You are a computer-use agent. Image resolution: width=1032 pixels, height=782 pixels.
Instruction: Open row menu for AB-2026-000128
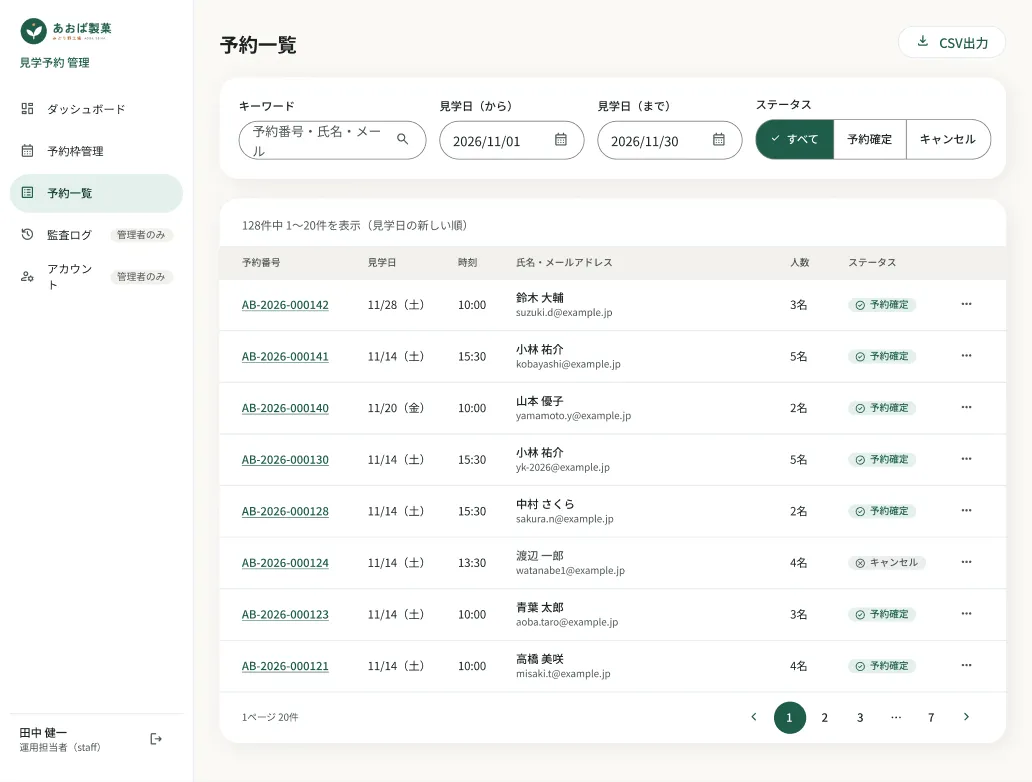pyautogui.click(x=966, y=510)
